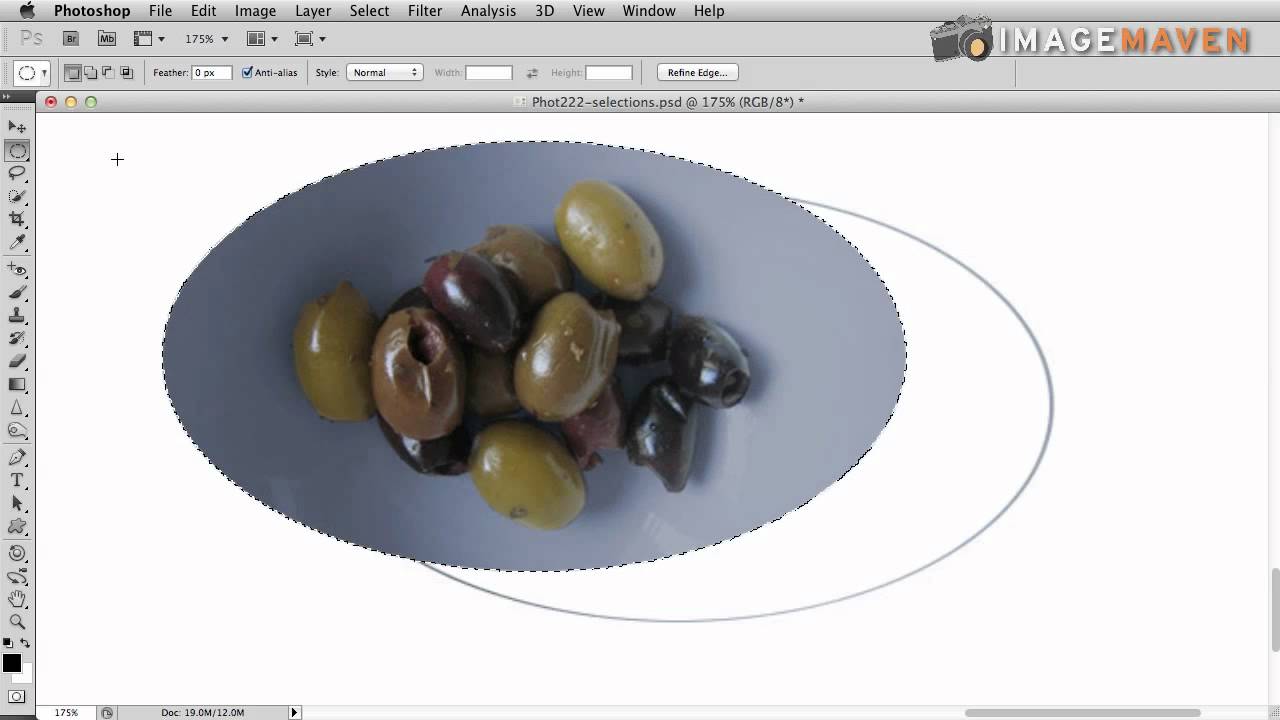The width and height of the screenshot is (1280, 720).
Task: Select the Red Eye healing tool
Action: click(17, 269)
